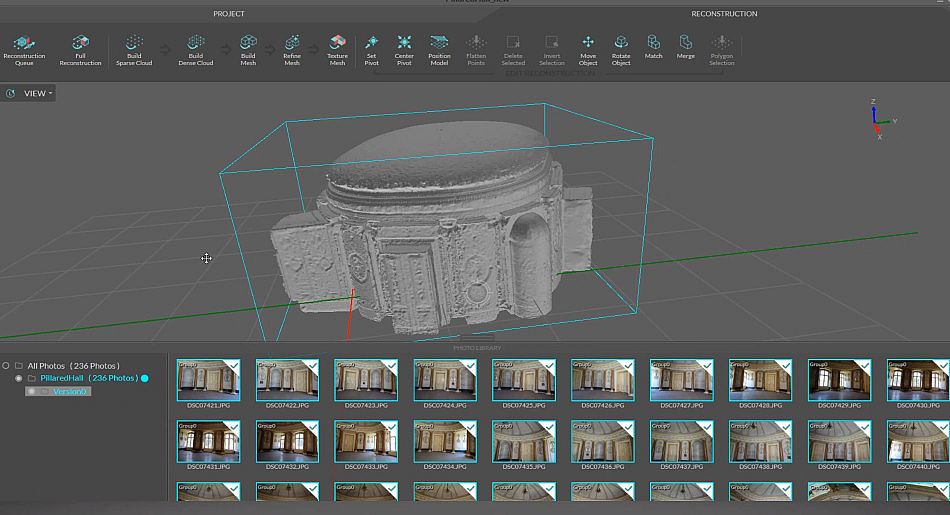The width and height of the screenshot is (950, 515).
Task: Select the All Photos radio button
Action: click(6, 366)
